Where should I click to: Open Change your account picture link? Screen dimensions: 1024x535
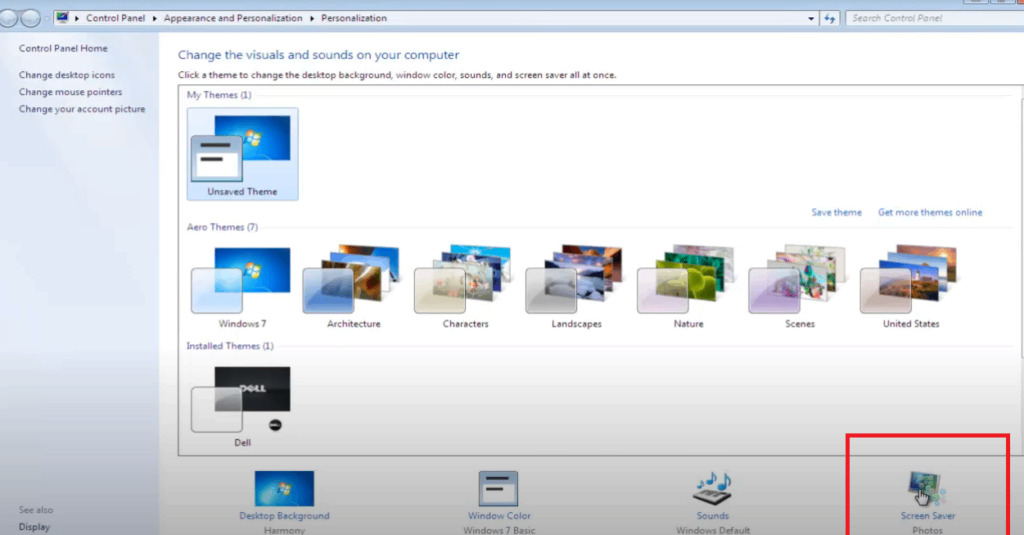(x=82, y=109)
